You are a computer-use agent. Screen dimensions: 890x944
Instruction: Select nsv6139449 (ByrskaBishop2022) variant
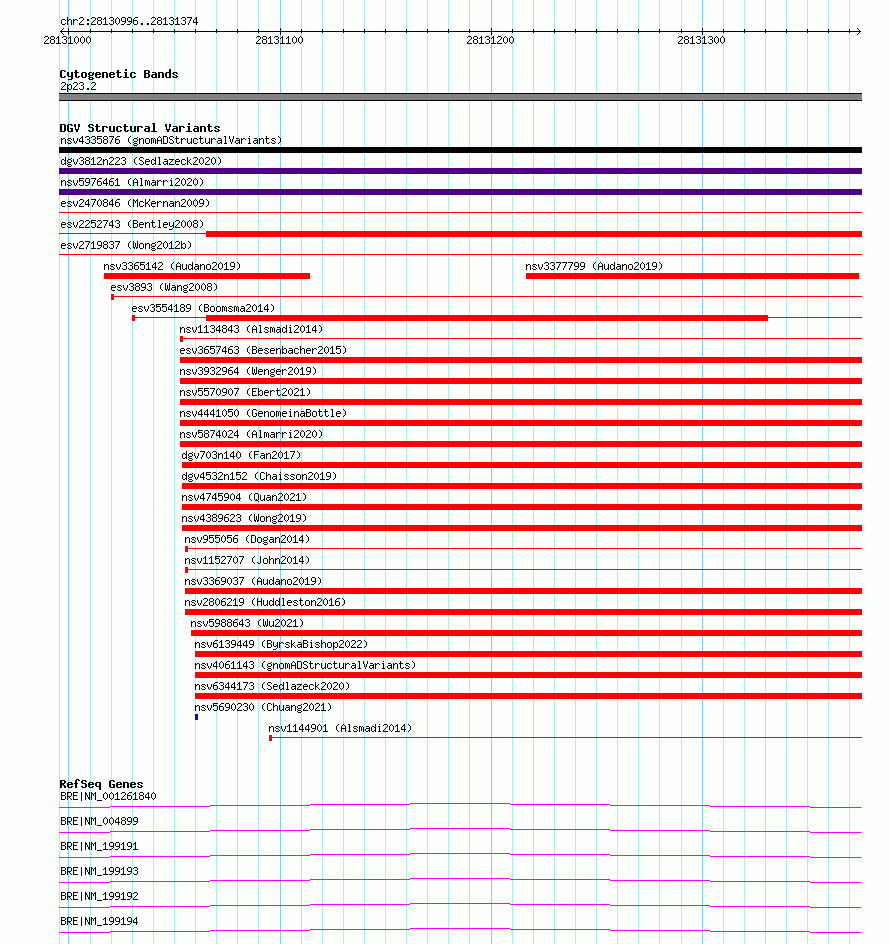pos(281,645)
